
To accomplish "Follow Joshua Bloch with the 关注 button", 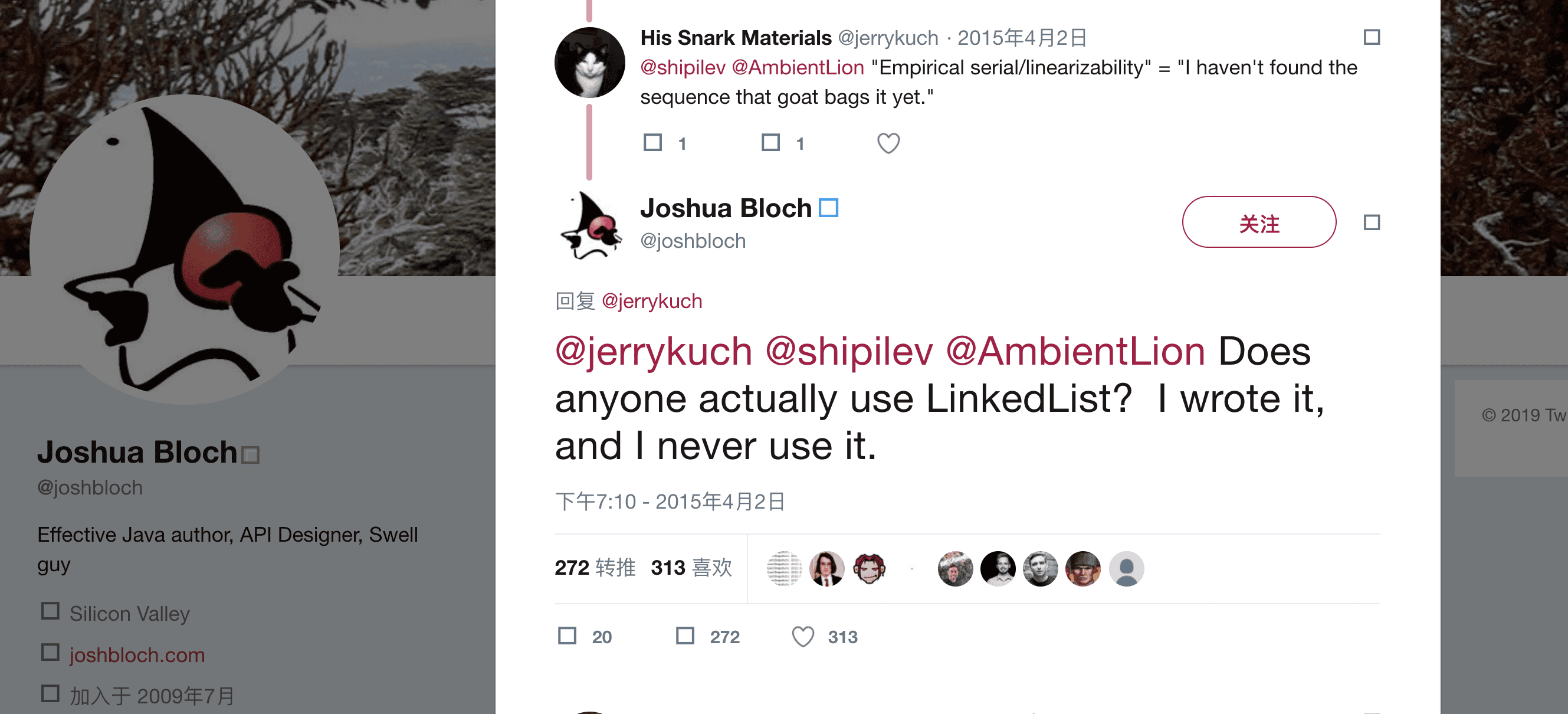I will [x=1259, y=222].
